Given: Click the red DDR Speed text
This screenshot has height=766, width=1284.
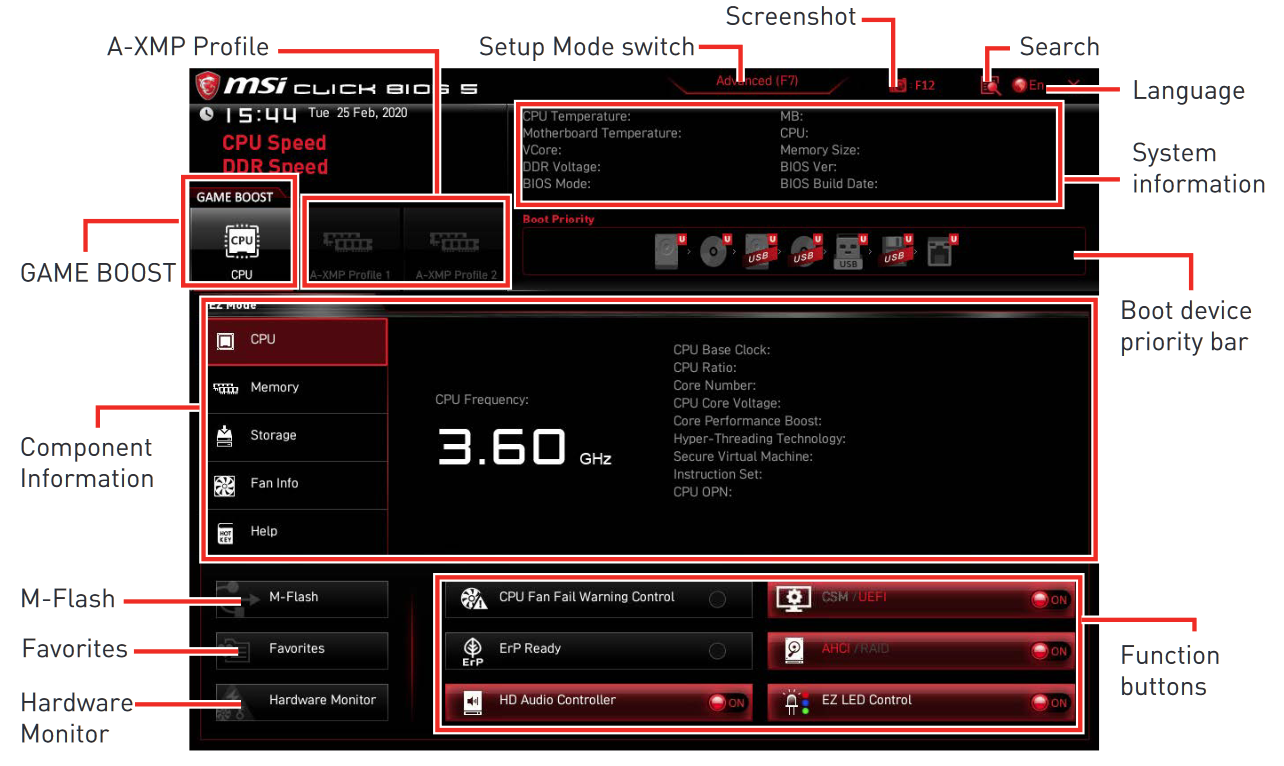Looking at the screenshot, I should (x=275, y=167).
